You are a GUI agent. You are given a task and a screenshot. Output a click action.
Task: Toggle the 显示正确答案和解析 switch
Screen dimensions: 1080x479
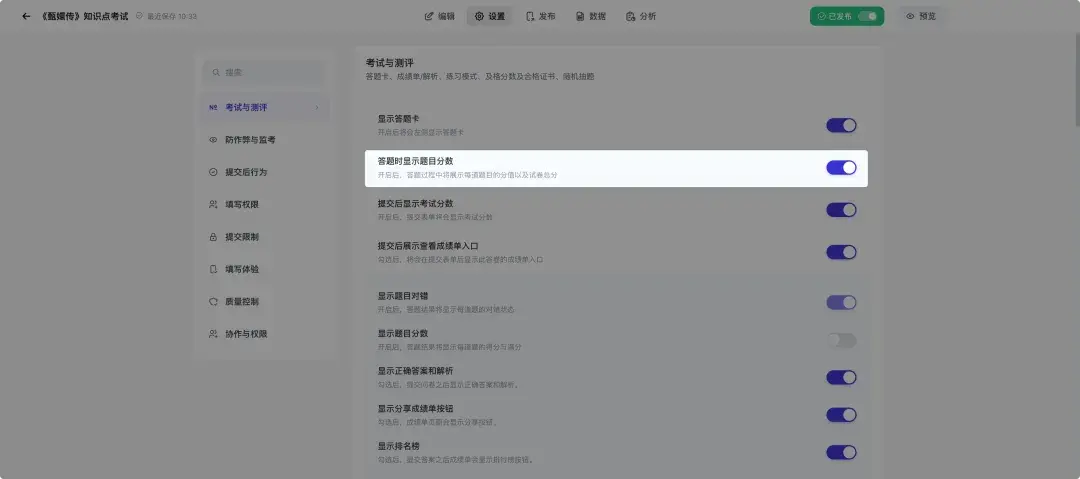coord(841,377)
